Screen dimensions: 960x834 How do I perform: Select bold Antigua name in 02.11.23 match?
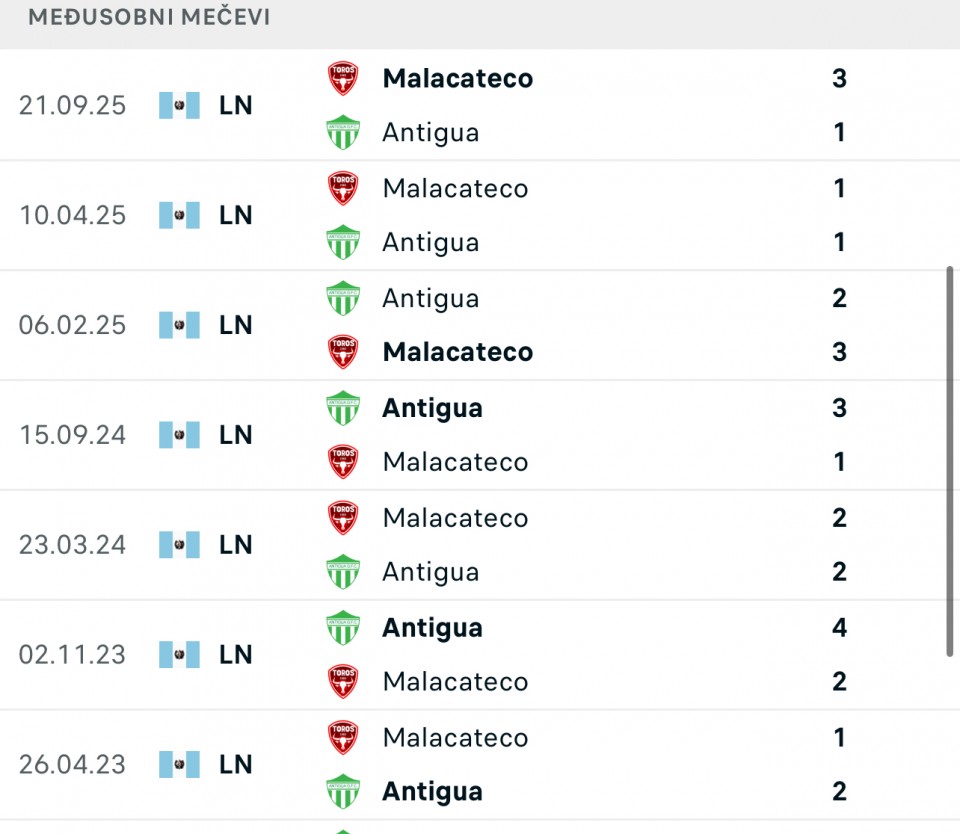432,628
